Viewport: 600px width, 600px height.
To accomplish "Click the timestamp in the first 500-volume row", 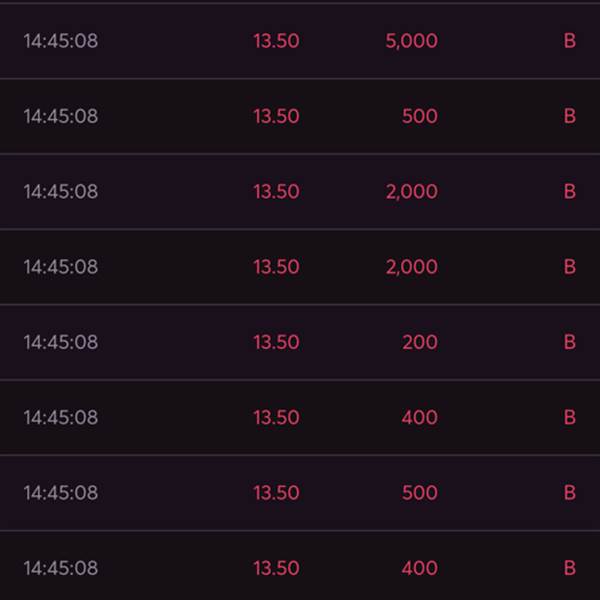I will pyautogui.click(x=61, y=116).
